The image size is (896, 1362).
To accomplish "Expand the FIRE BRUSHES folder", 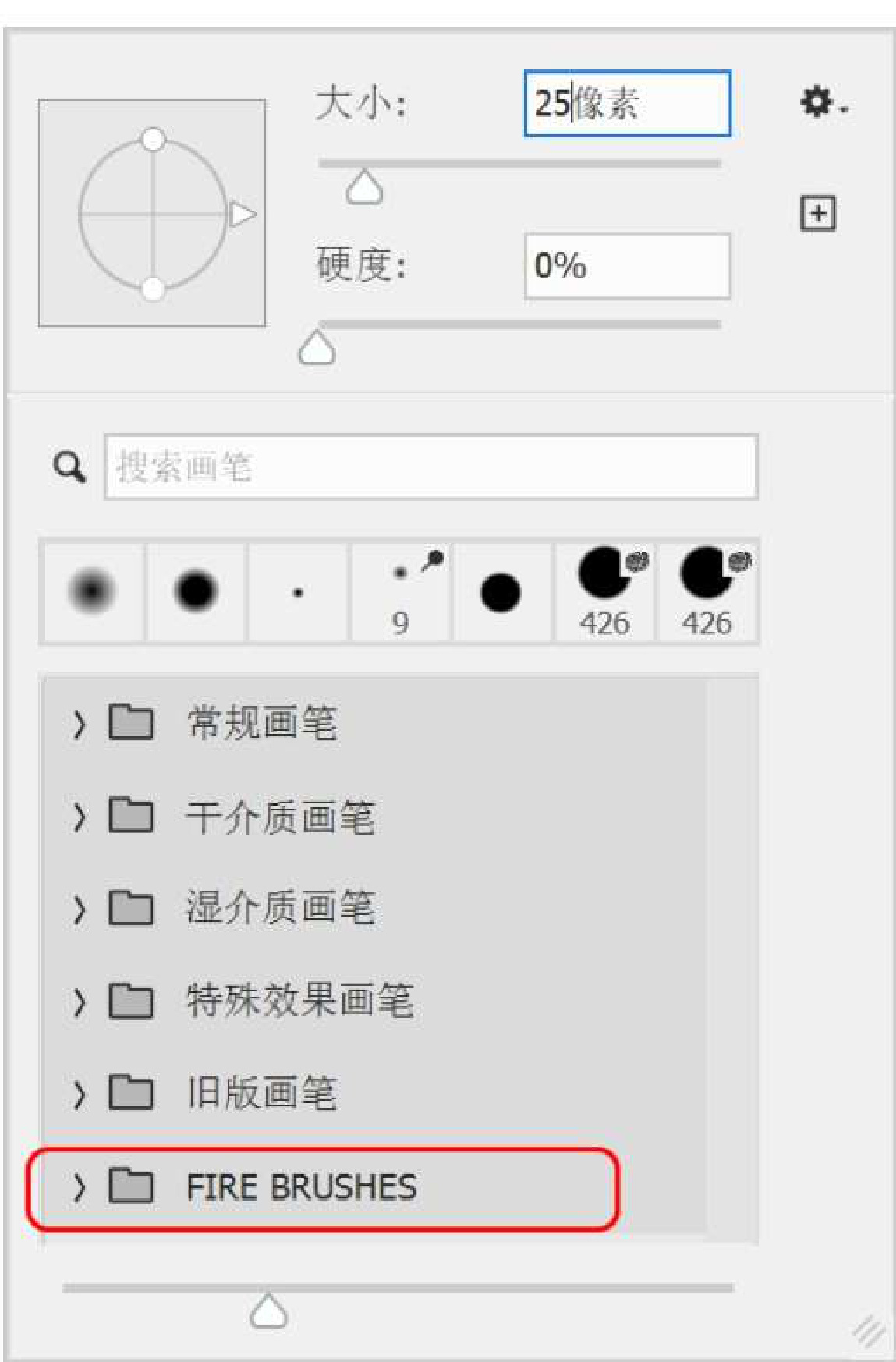I will (x=79, y=1186).
